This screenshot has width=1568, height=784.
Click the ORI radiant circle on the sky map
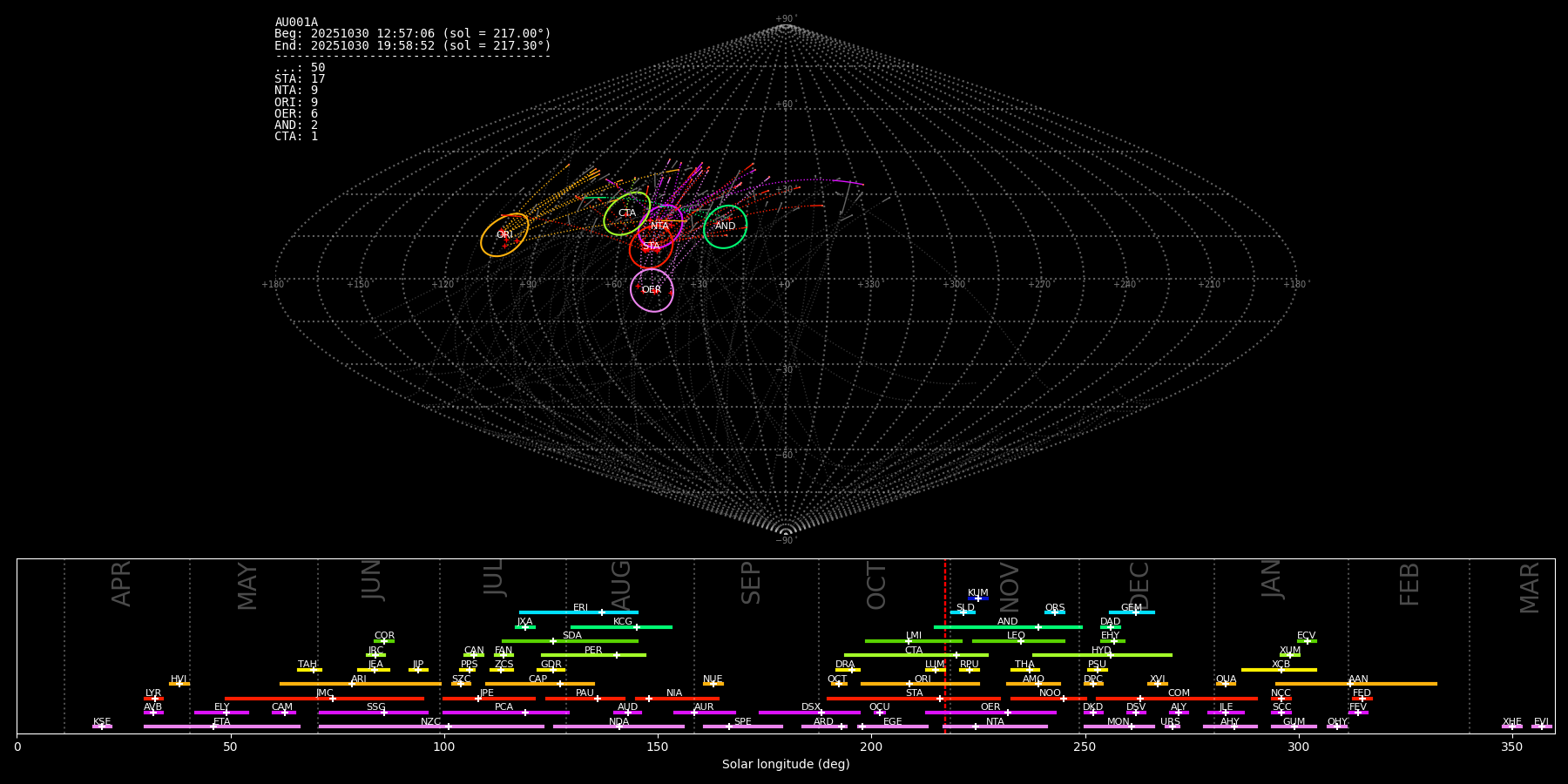point(504,235)
